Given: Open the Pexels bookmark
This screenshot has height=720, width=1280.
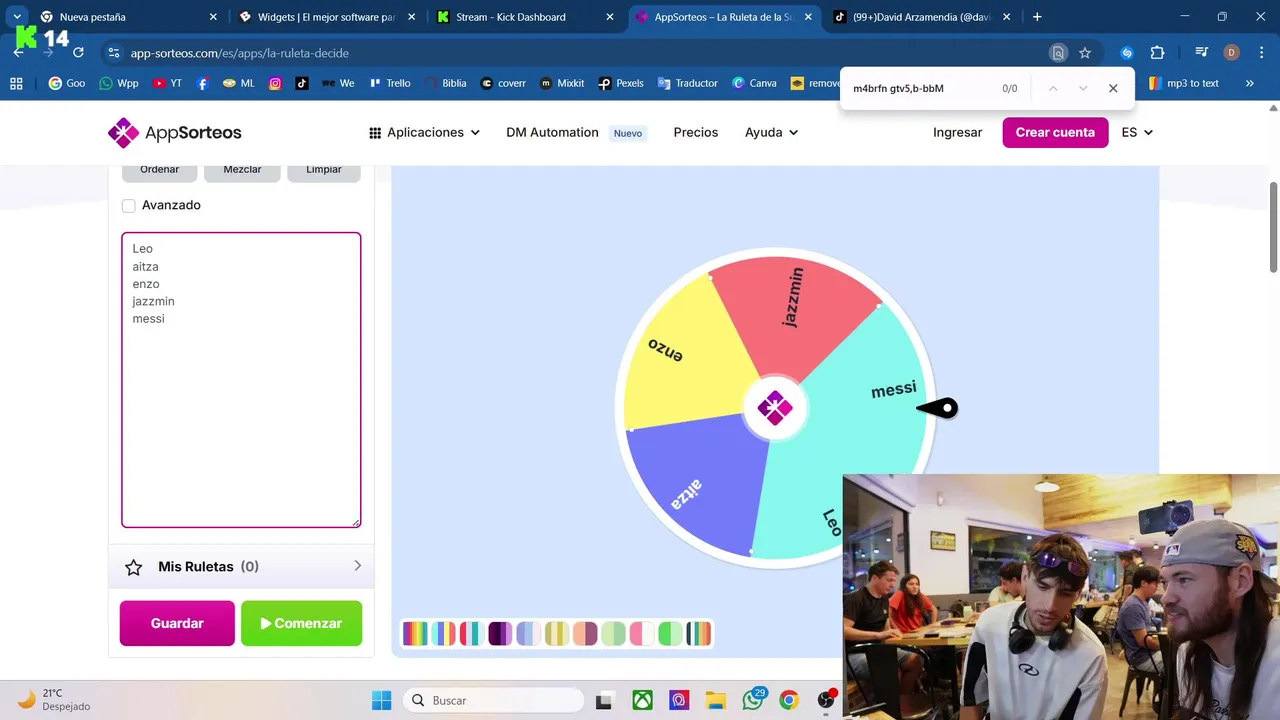Looking at the screenshot, I should click(x=621, y=83).
